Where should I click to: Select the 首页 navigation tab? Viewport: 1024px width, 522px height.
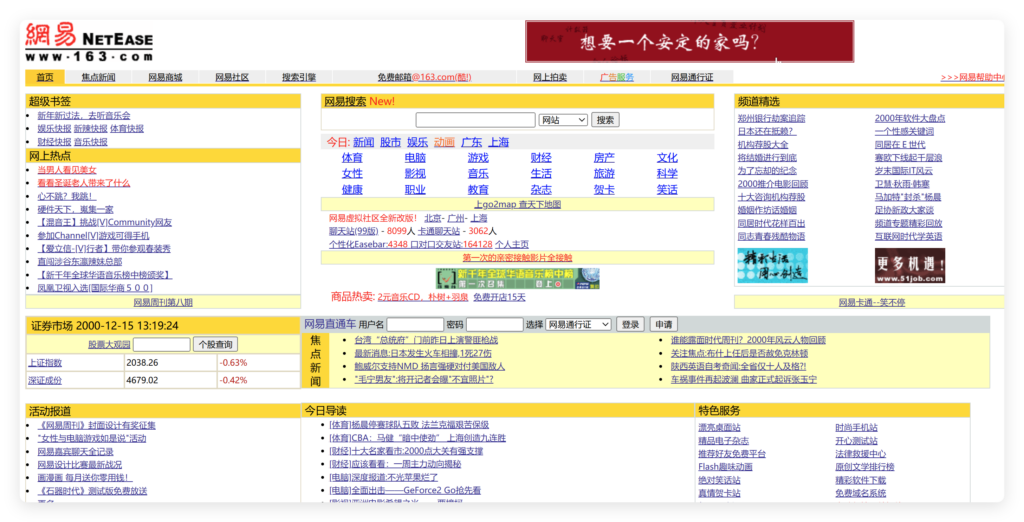point(45,77)
